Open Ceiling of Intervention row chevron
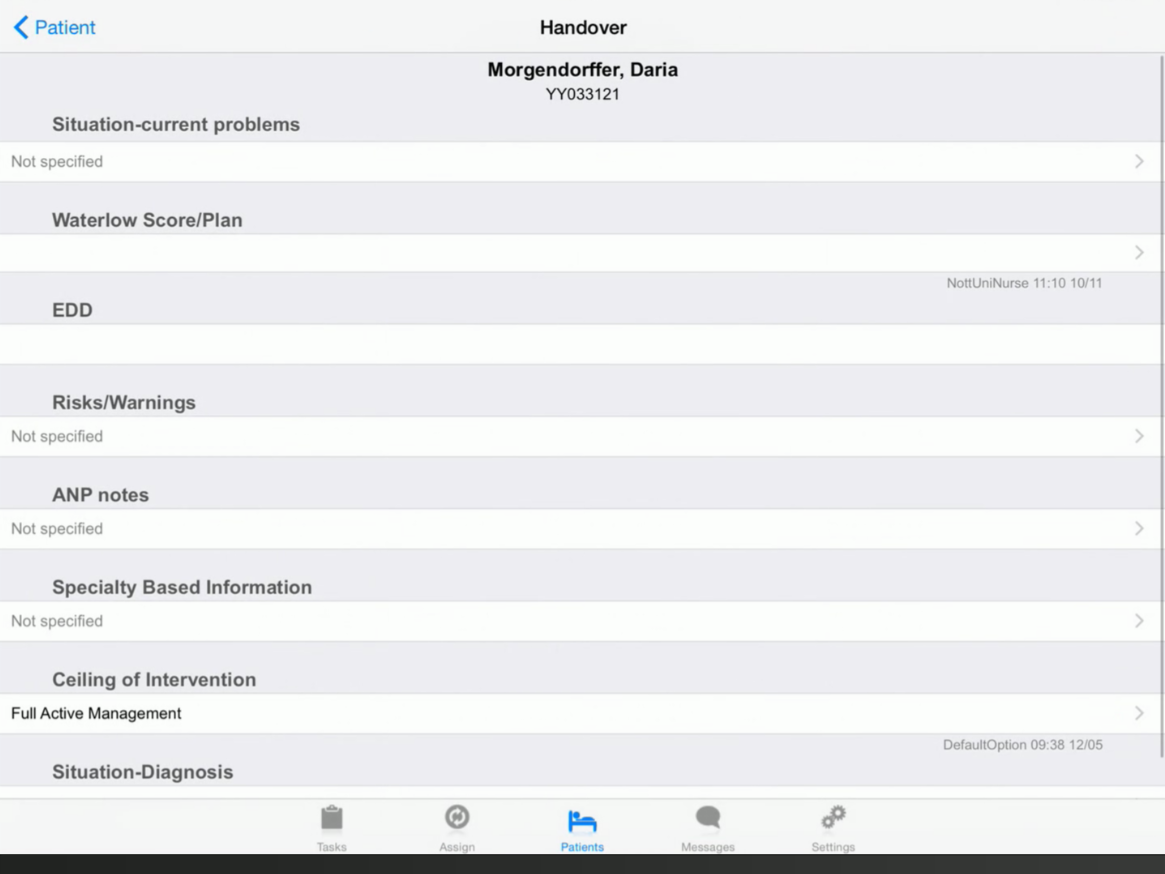This screenshot has width=1165, height=874. click(x=1138, y=714)
